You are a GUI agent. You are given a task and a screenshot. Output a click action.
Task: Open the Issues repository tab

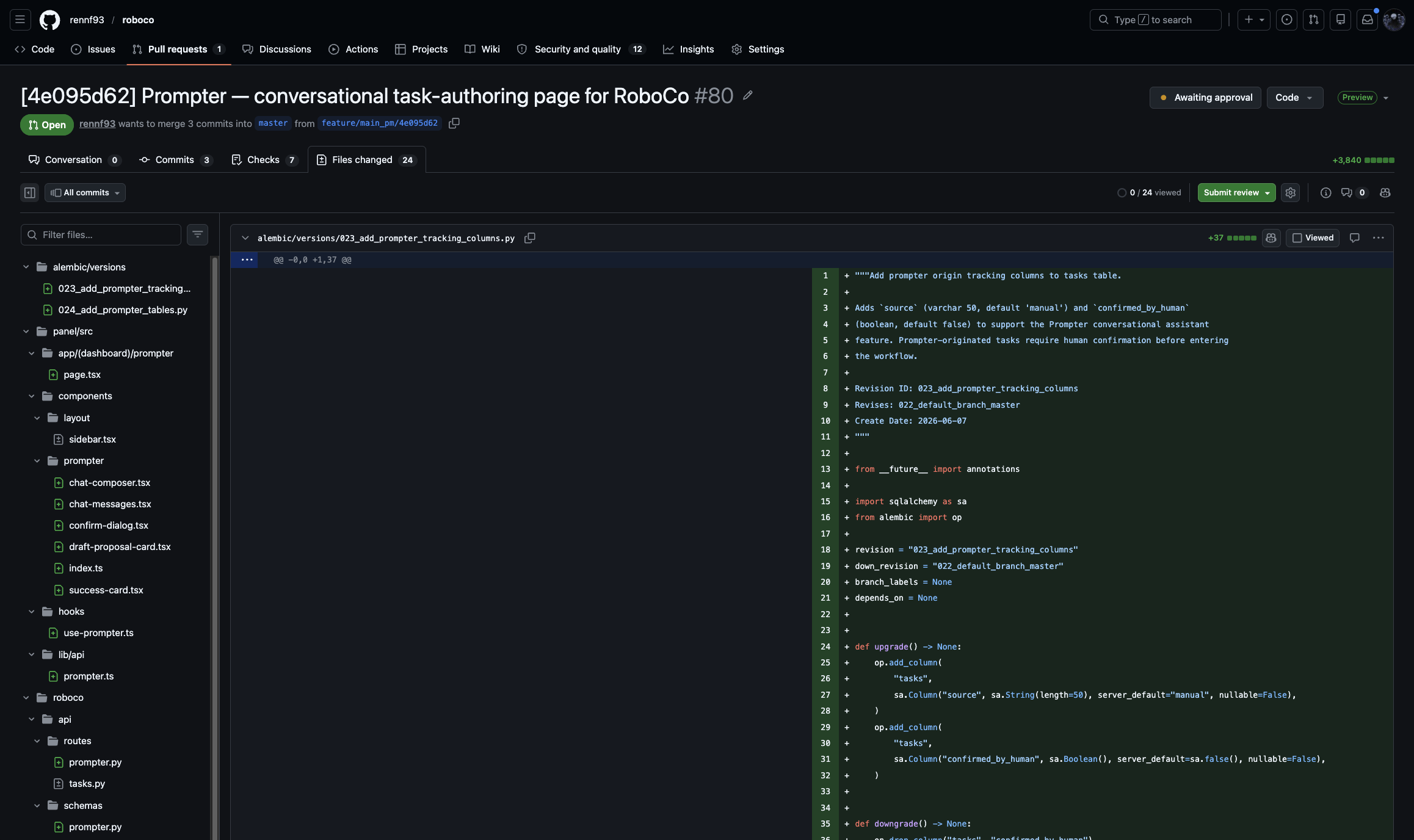[x=93, y=49]
